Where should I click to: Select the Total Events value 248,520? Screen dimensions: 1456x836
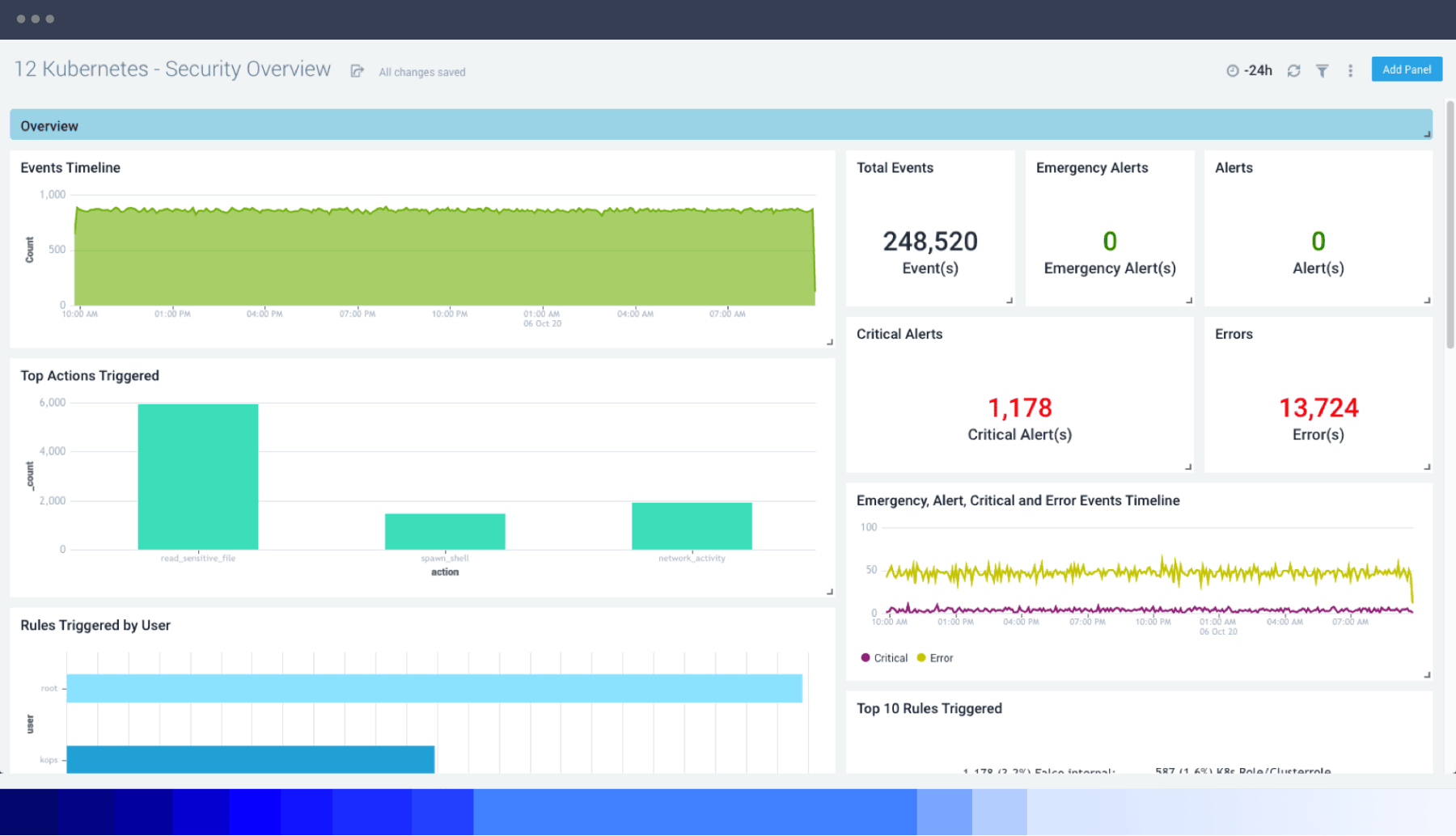930,241
